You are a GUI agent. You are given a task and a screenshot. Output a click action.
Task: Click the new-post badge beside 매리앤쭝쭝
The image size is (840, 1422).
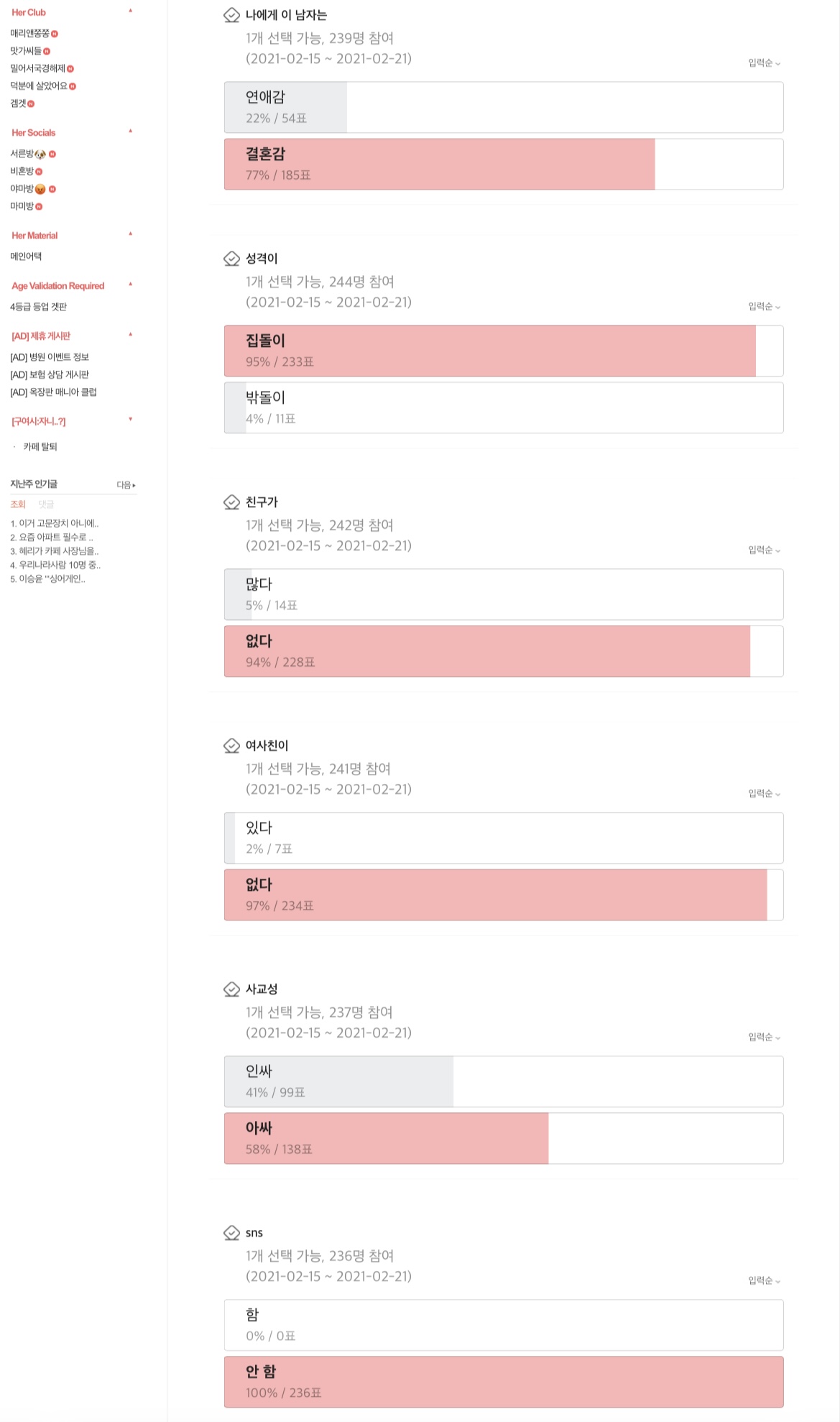[x=55, y=34]
